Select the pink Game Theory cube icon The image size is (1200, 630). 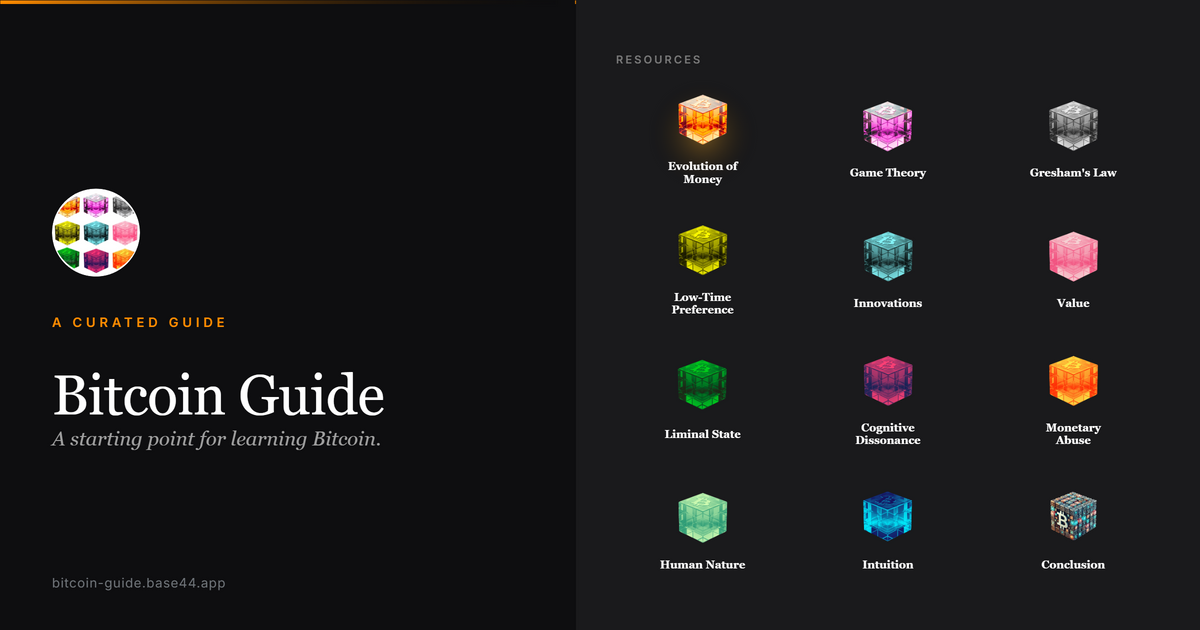coord(888,124)
